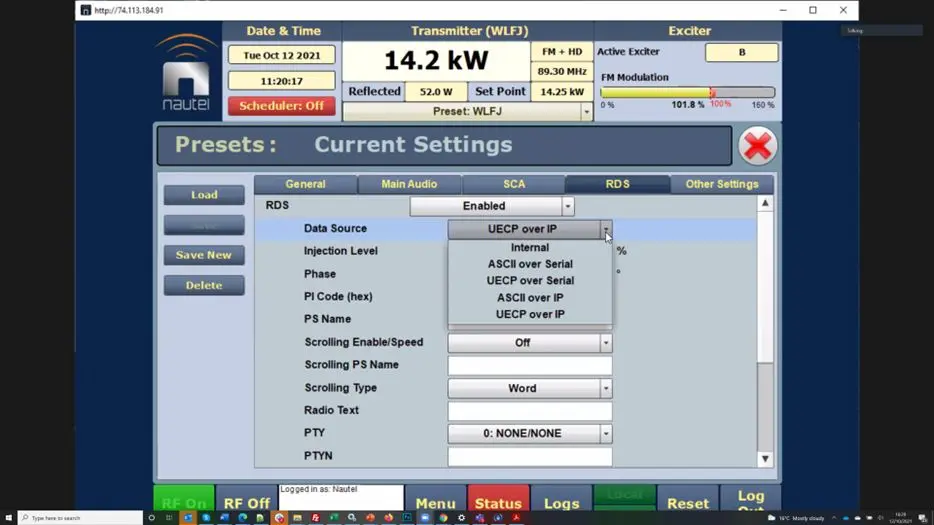Image resolution: width=934 pixels, height=525 pixels.
Task: Switch to the Main Audio tab
Action: pyautogui.click(x=409, y=184)
